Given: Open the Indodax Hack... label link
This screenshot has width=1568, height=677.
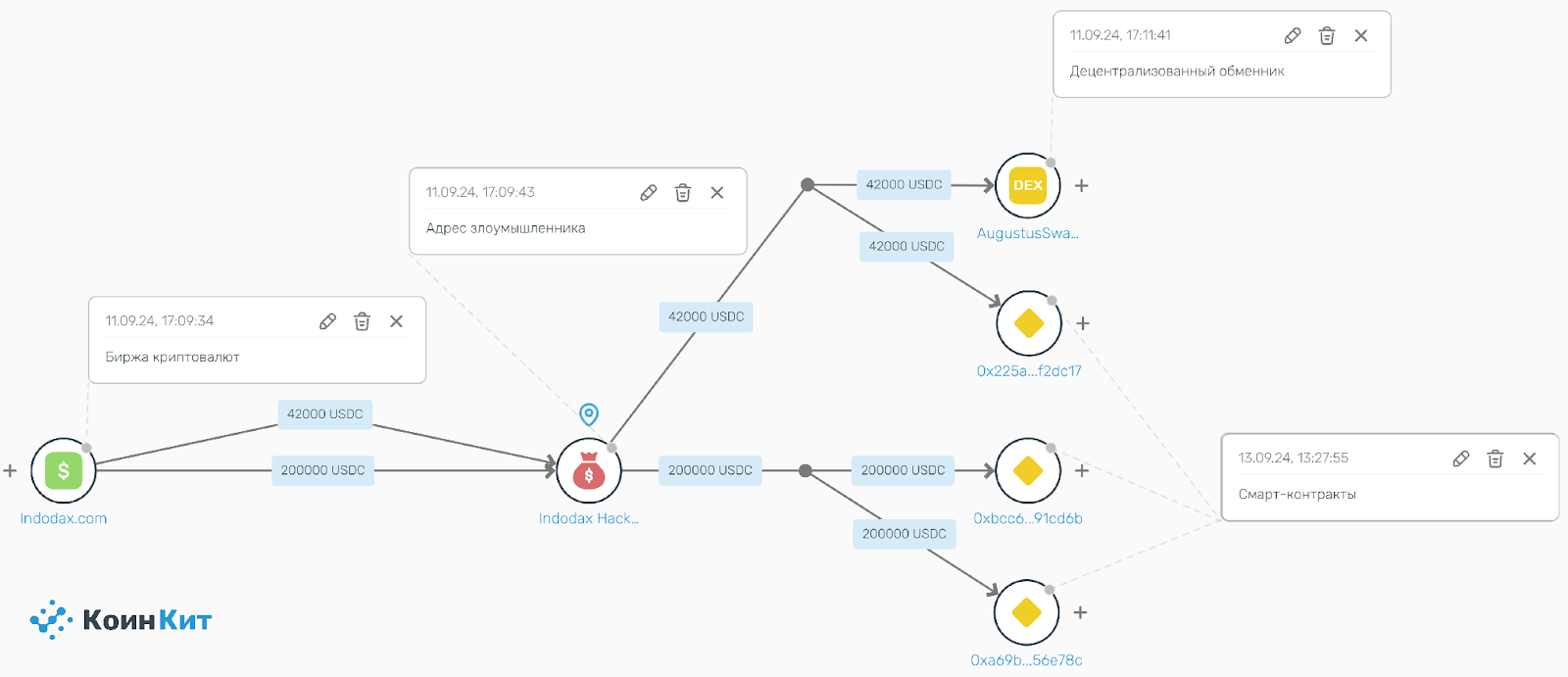Looking at the screenshot, I should click(589, 518).
